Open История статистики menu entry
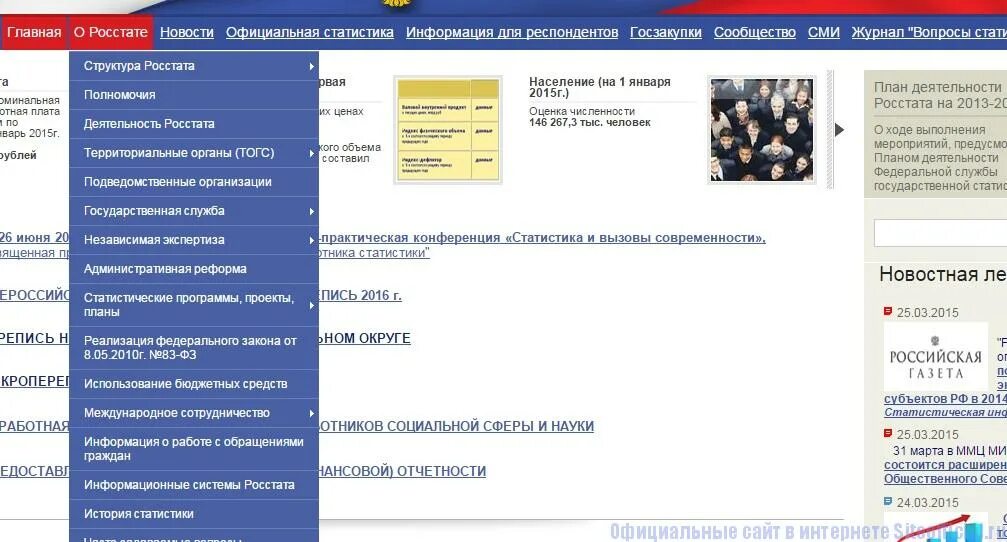 [194, 514]
